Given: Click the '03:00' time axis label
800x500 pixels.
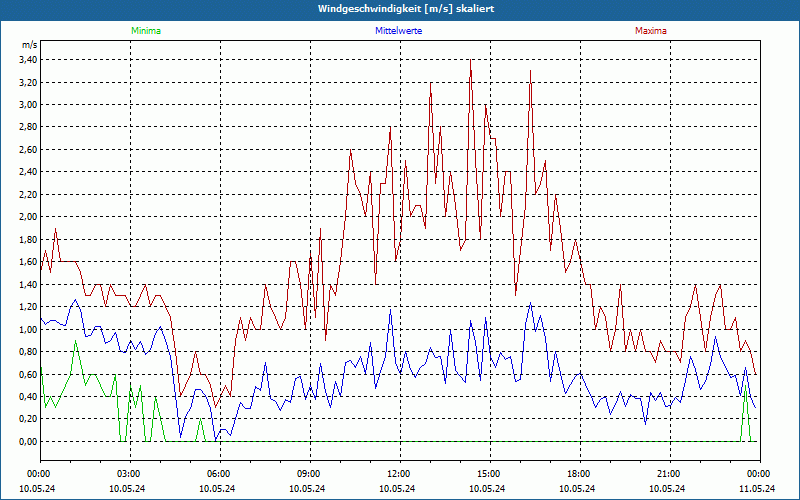Looking at the screenshot, I should tap(130, 474).
